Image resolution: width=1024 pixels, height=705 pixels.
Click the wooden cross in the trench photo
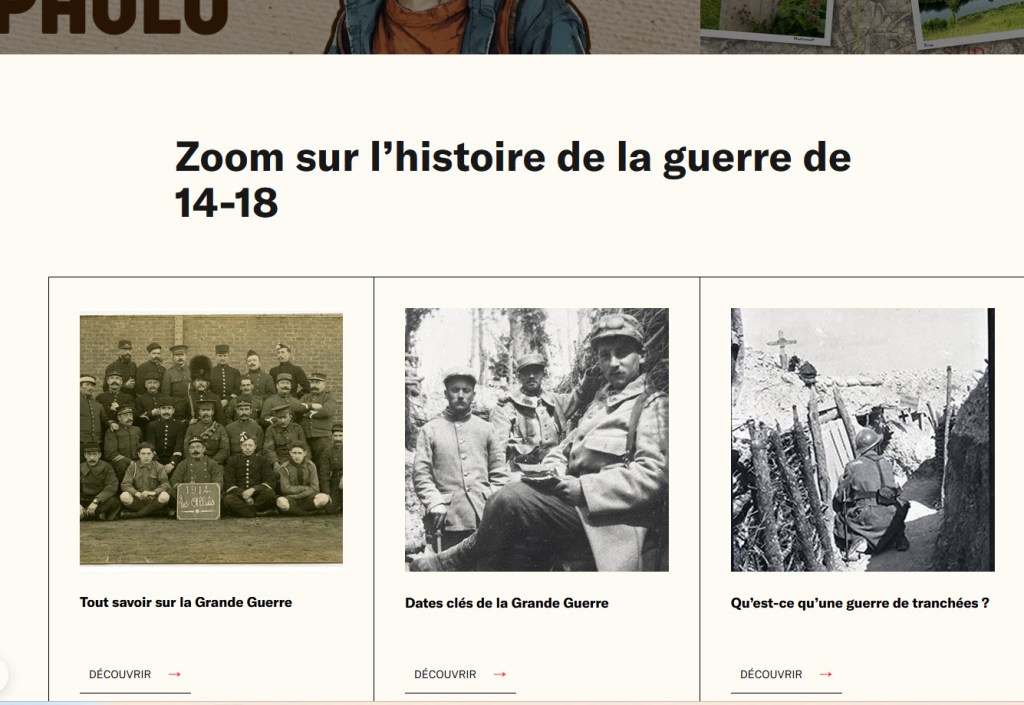(782, 348)
